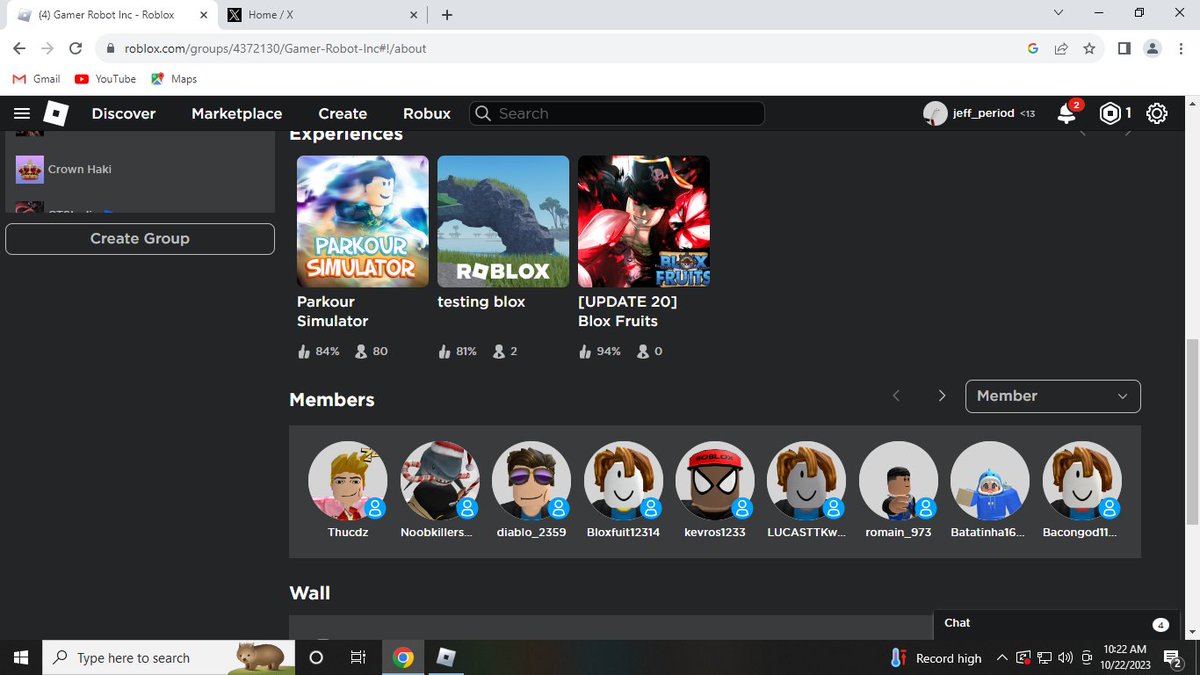The height and width of the screenshot is (675, 1200).
Task: Open a new browser tab
Action: pos(446,15)
